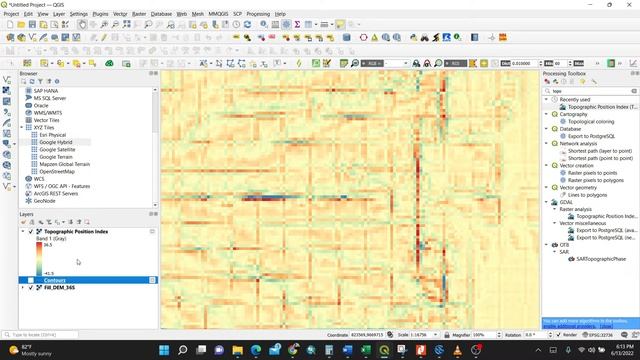The height and width of the screenshot is (360, 640).
Task: Toggle the Render checkbox in status bar
Action: (x=558, y=335)
